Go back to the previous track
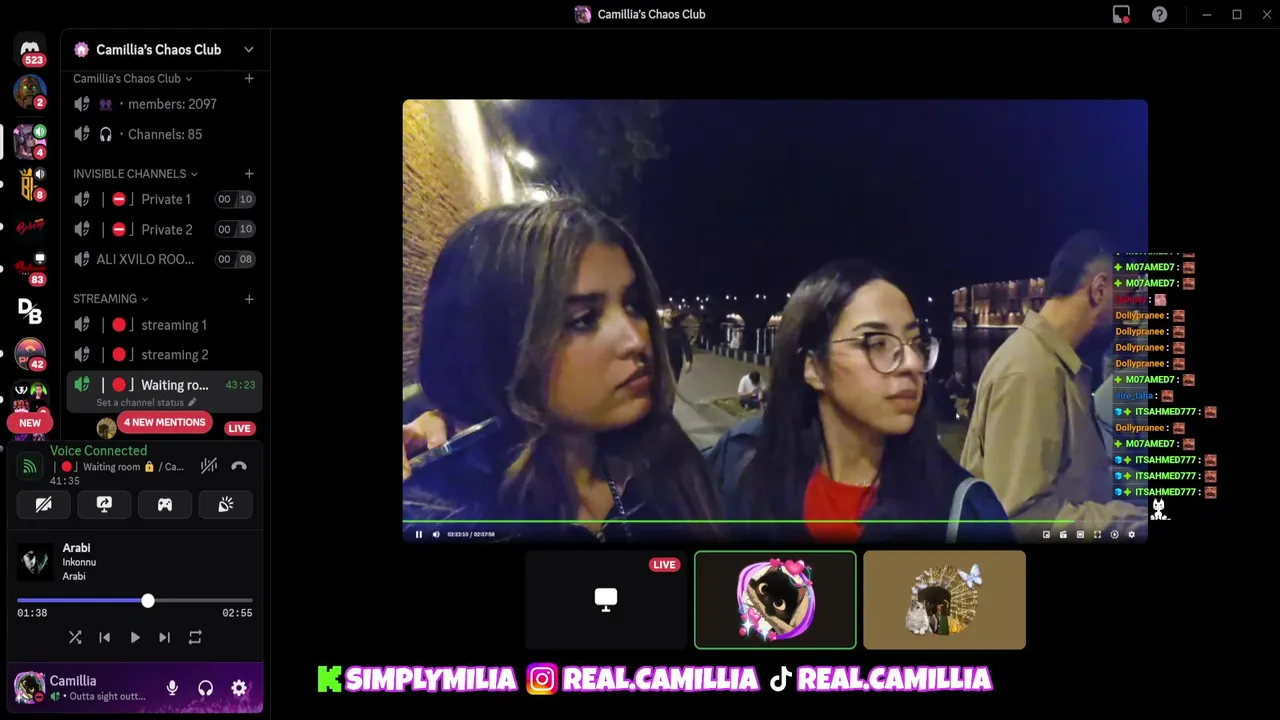 pyautogui.click(x=105, y=637)
